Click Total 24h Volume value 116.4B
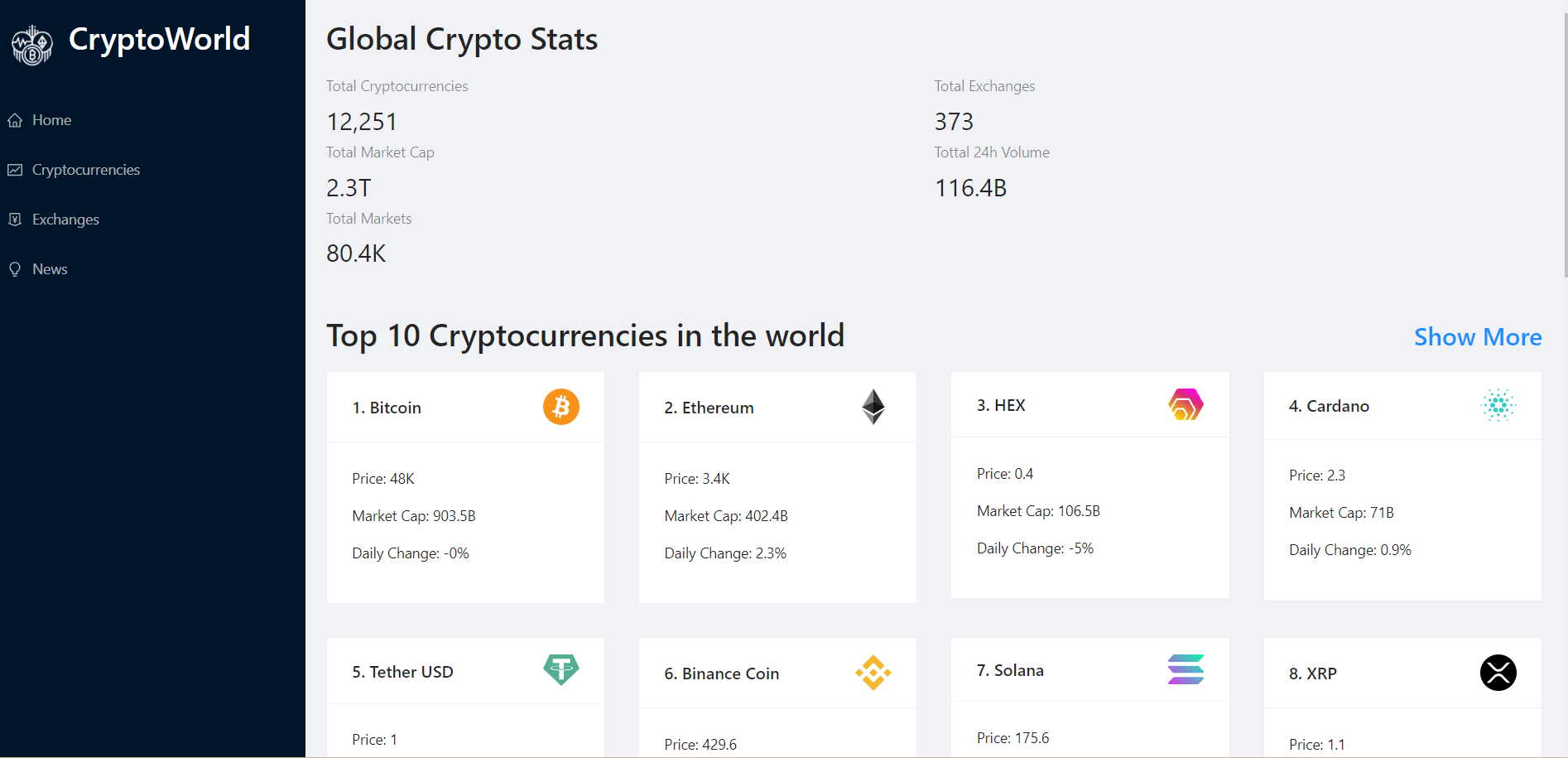 pos(970,188)
